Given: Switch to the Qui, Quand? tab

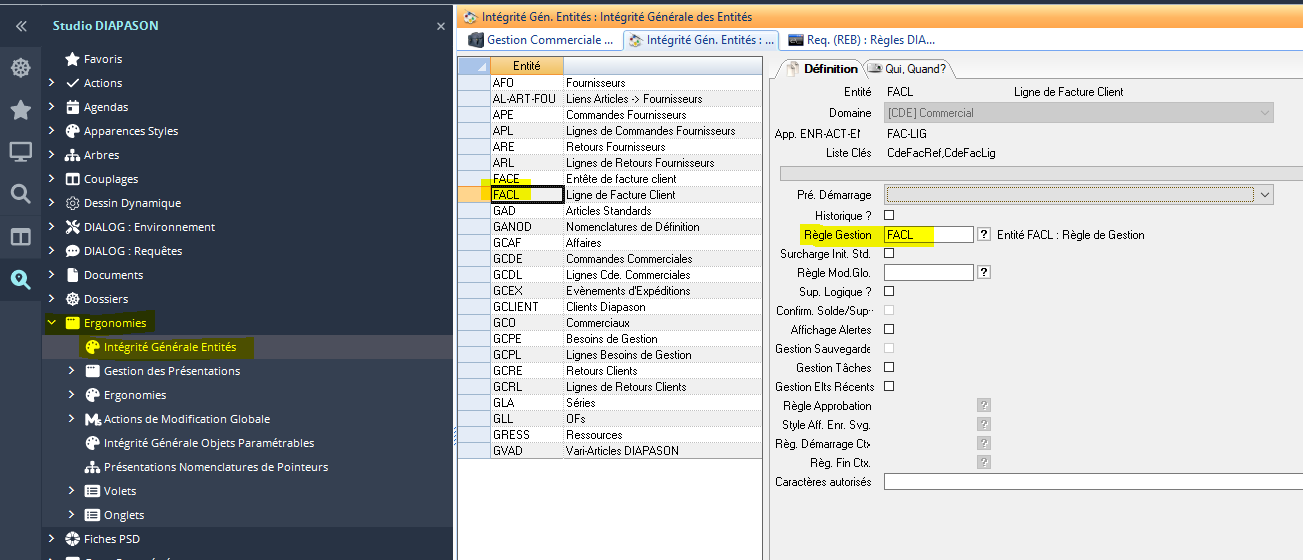Looking at the screenshot, I should [x=909, y=69].
